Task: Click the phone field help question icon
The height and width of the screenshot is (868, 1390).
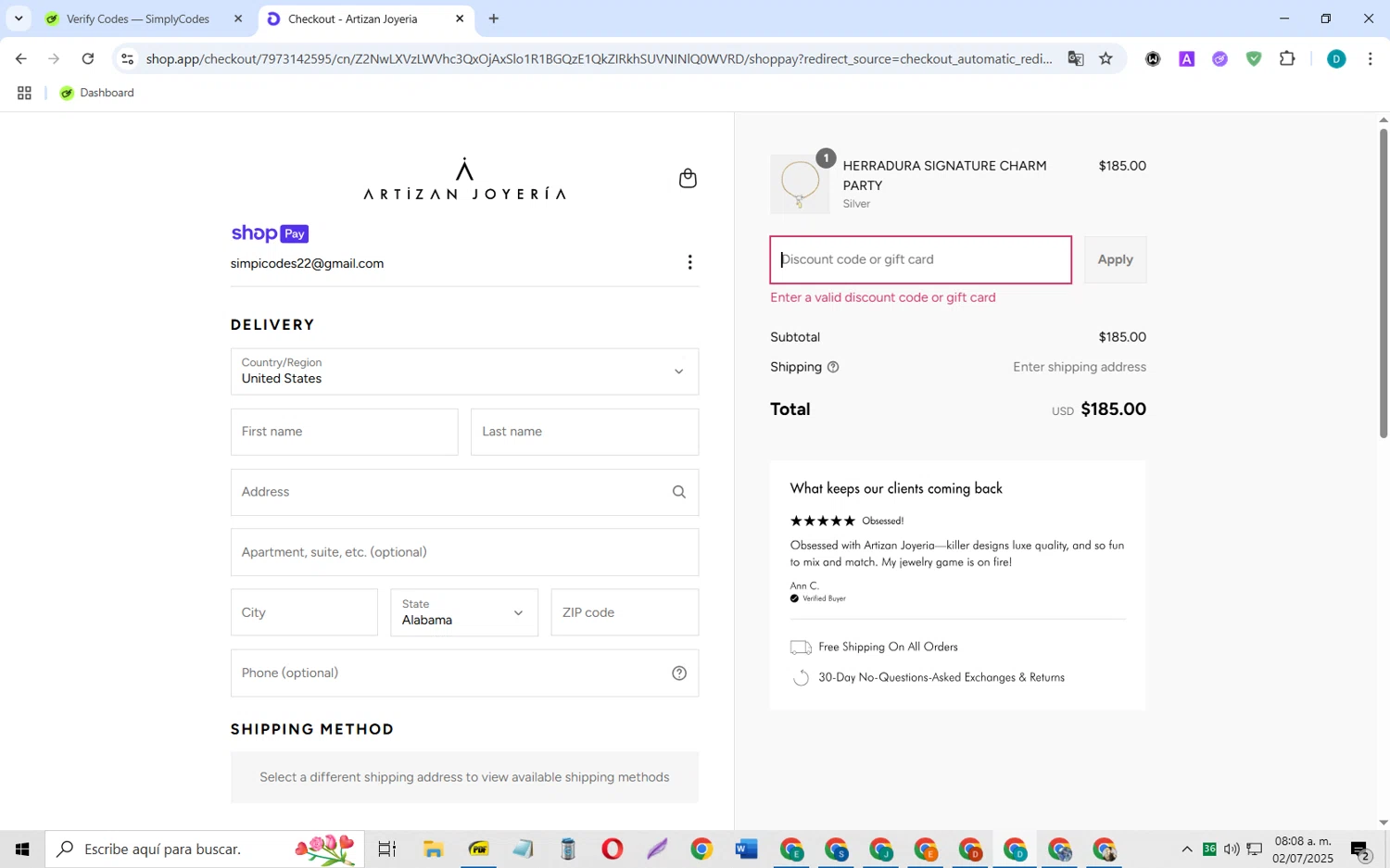Action: [x=679, y=673]
